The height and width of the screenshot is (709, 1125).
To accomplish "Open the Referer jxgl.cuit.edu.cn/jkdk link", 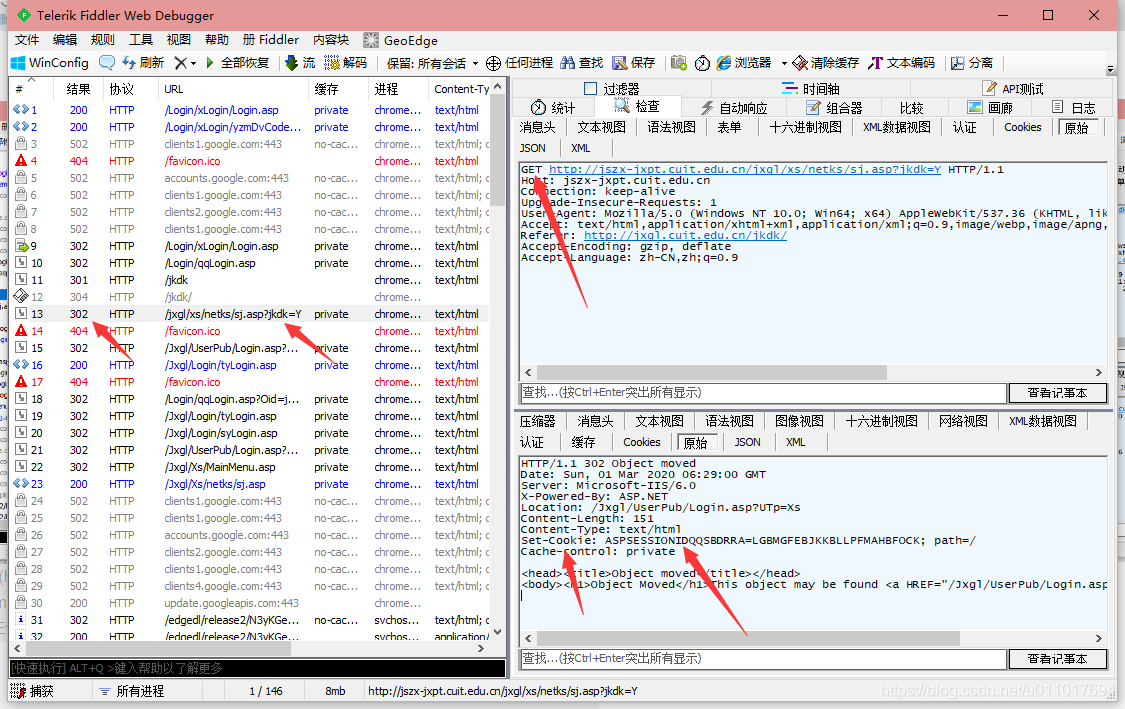I will [685, 235].
